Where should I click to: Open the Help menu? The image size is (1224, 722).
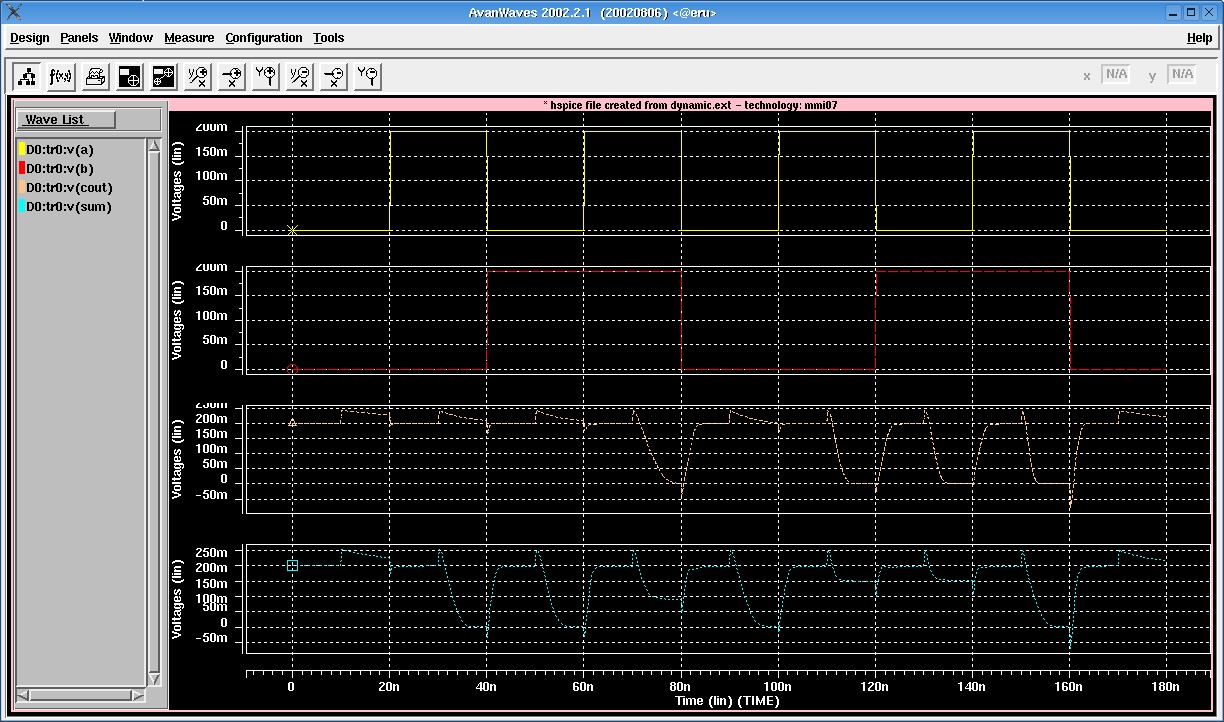1199,38
